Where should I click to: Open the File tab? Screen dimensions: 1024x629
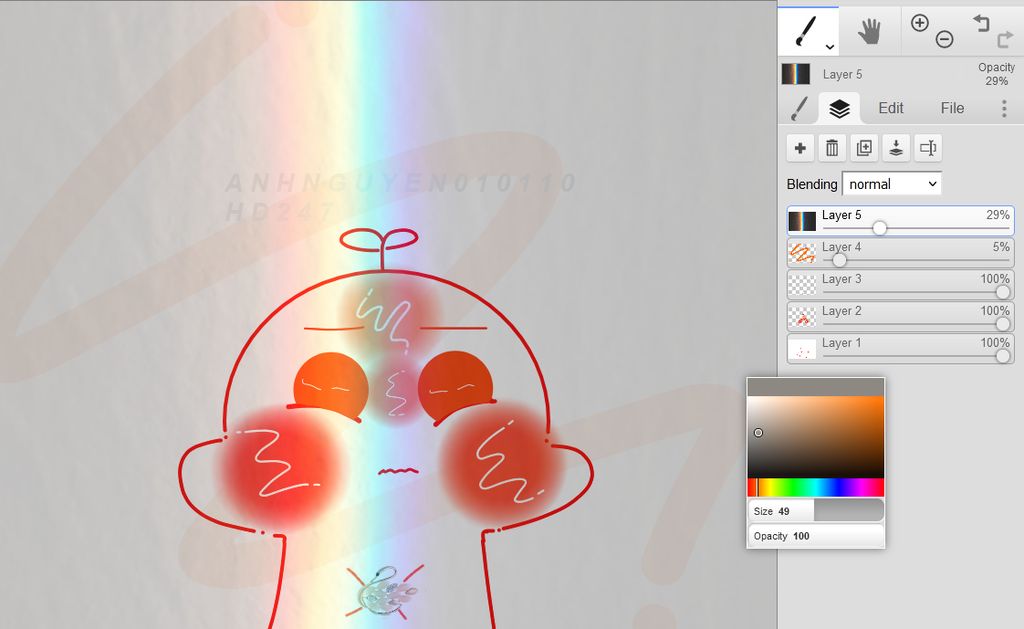pos(952,108)
